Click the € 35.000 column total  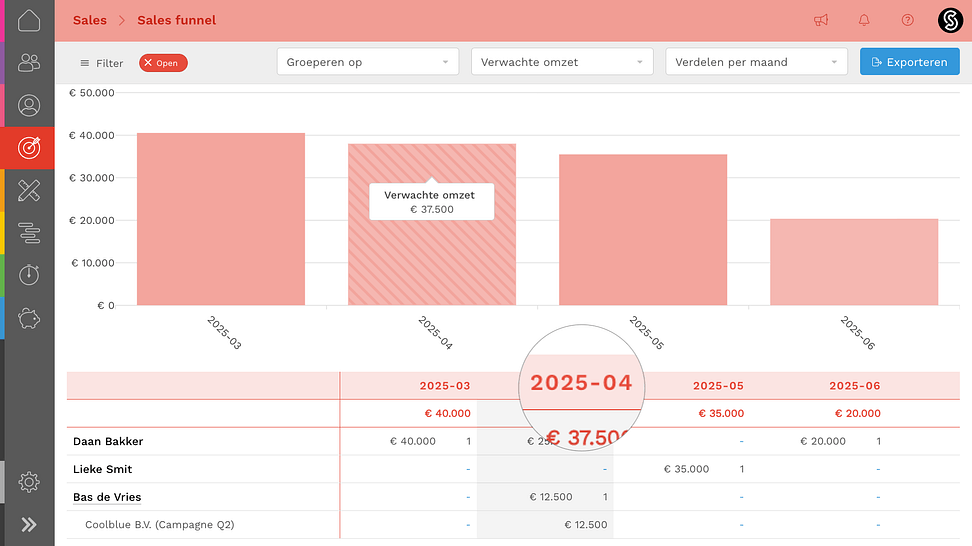point(721,413)
